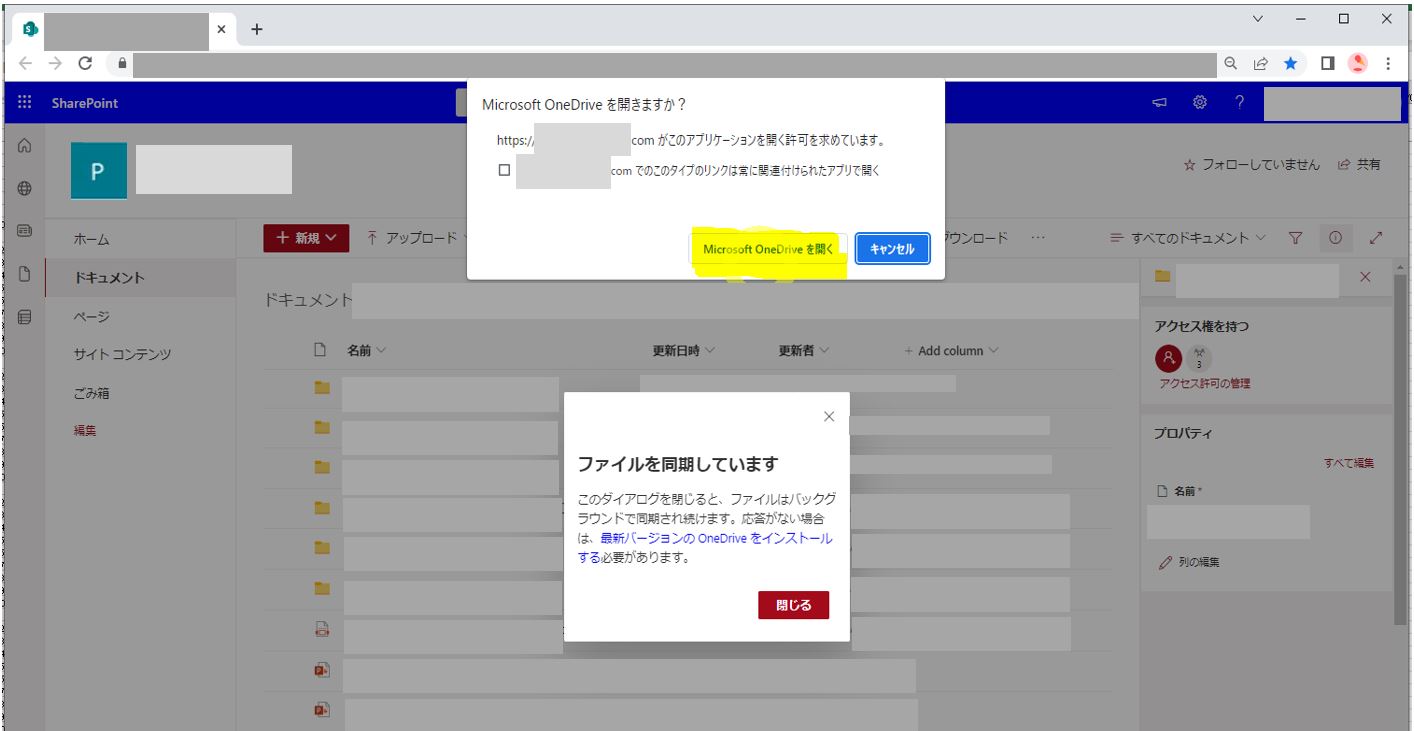Click 共有 share site button
Viewport: 1414px width, 731px height.
[1359, 164]
